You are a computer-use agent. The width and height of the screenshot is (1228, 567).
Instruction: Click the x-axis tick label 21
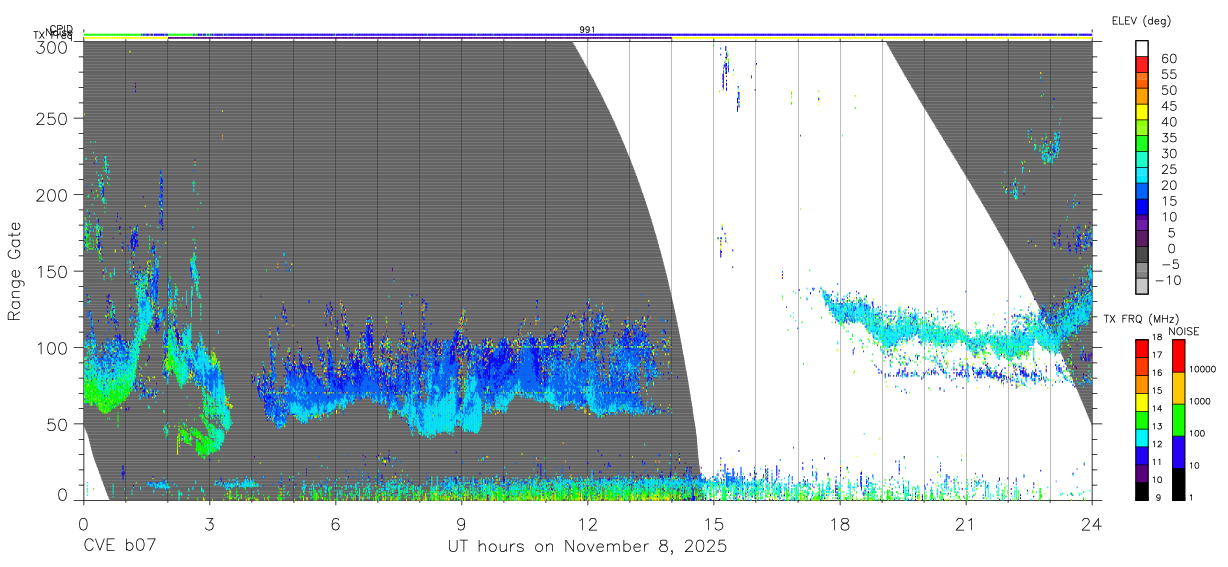(965, 523)
